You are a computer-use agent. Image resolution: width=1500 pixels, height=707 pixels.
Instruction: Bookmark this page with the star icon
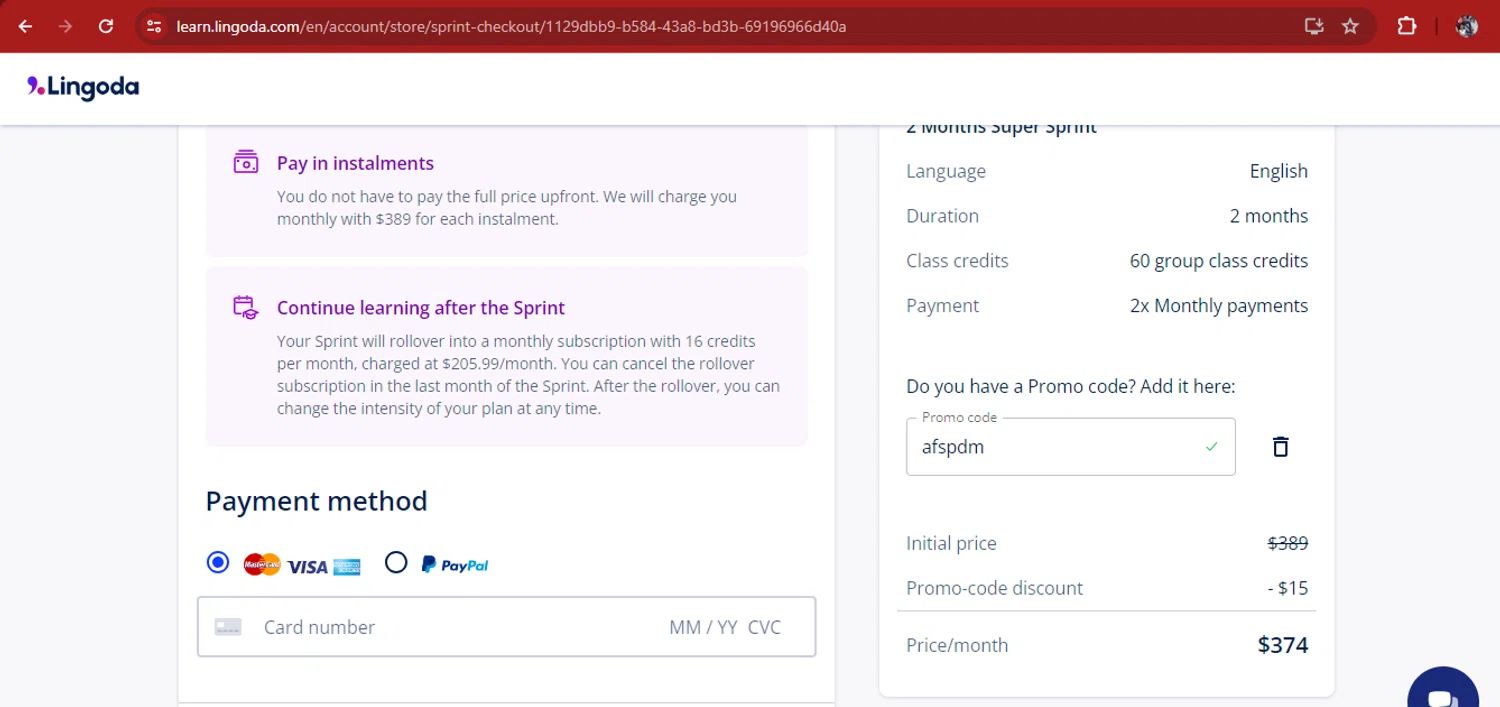point(1350,26)
